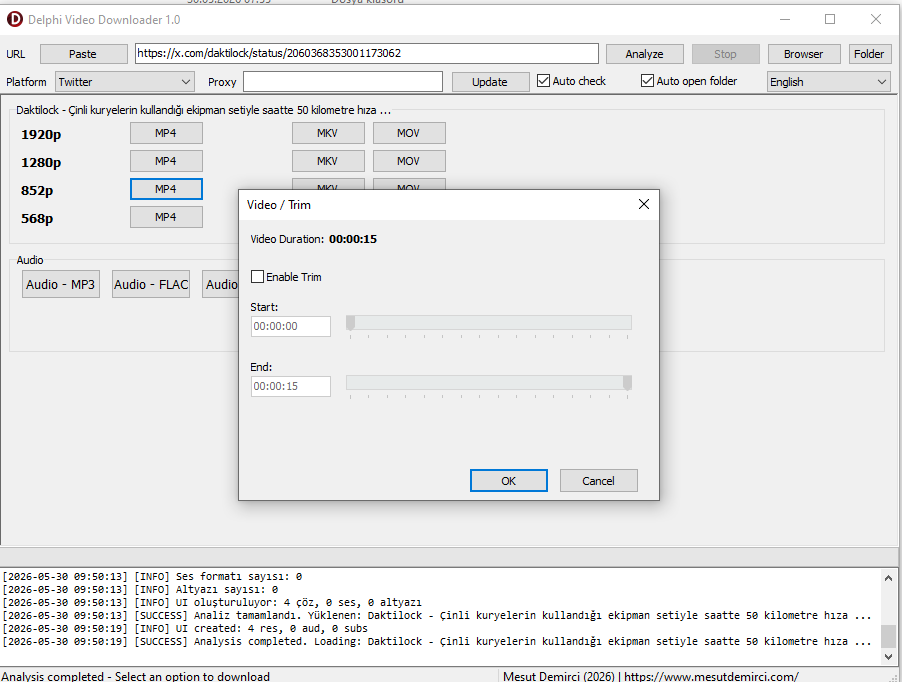The width and height of the screenshot is (902, 682).
Task: Click the 568p MP4 button
Action: pyautogui.click(x=166, y=217)
